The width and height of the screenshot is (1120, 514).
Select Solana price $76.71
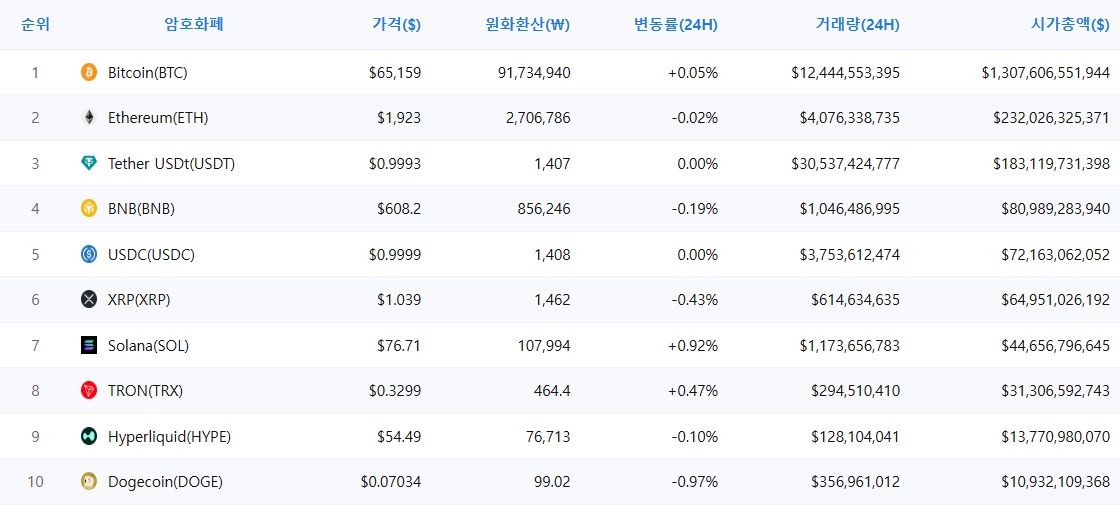399,346
